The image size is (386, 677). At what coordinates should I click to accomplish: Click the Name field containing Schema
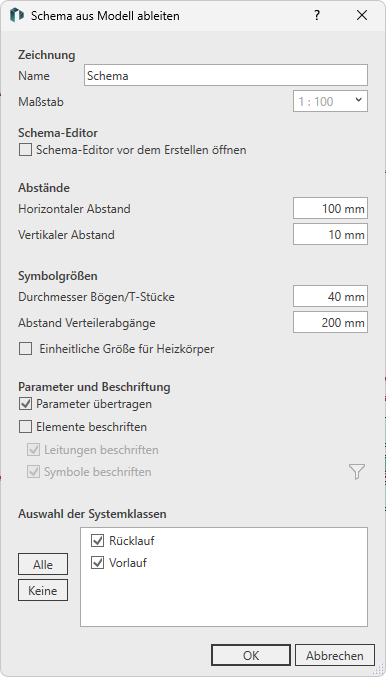click(x=226, y=76)
